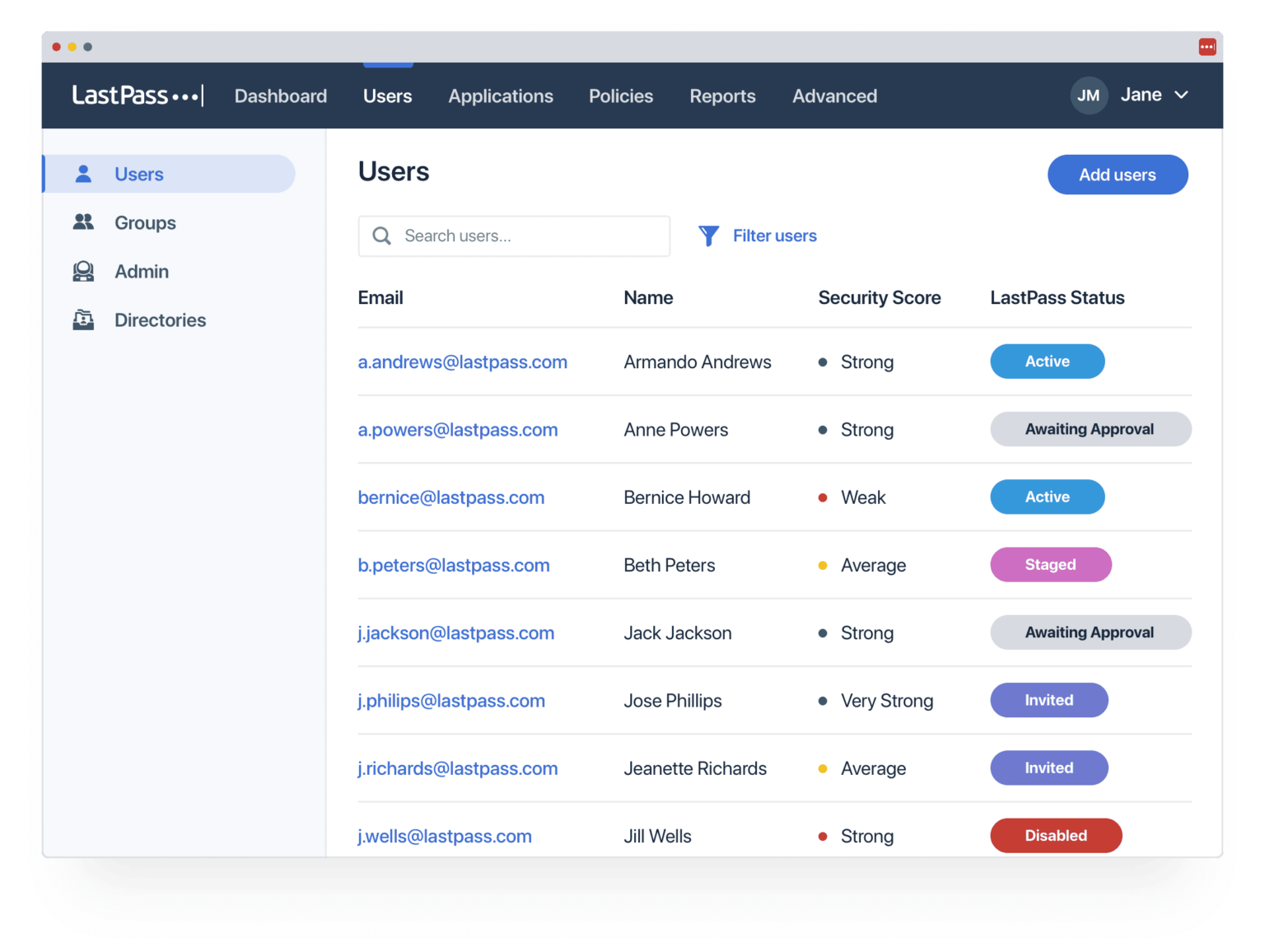The width and height of the screenshot is (1265, 952).
Task: Open a.powers@lastpass.com email link
Action: tap(458, 429)
